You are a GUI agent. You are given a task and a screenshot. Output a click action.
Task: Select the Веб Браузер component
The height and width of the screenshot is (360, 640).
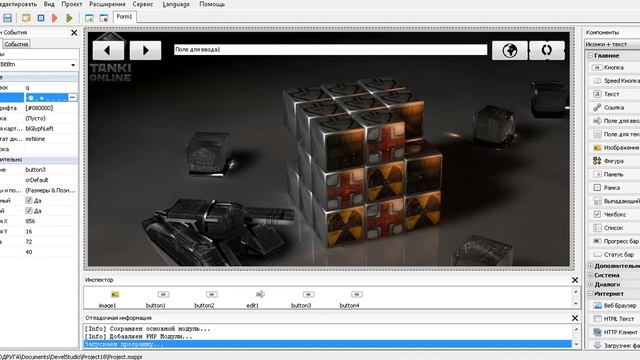[x=614, y=305]
